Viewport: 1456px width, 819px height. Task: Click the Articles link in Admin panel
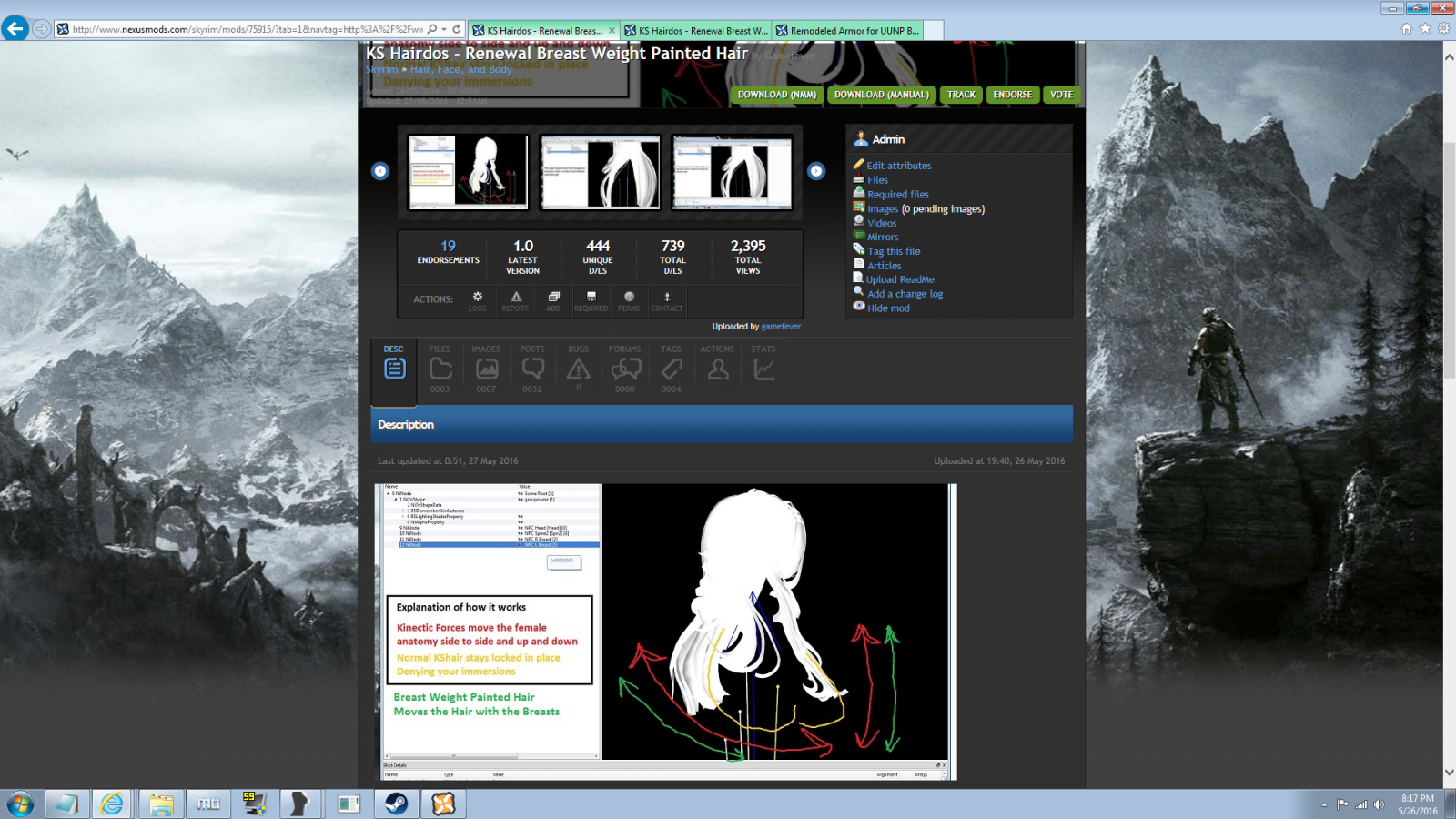click(885, 266)
